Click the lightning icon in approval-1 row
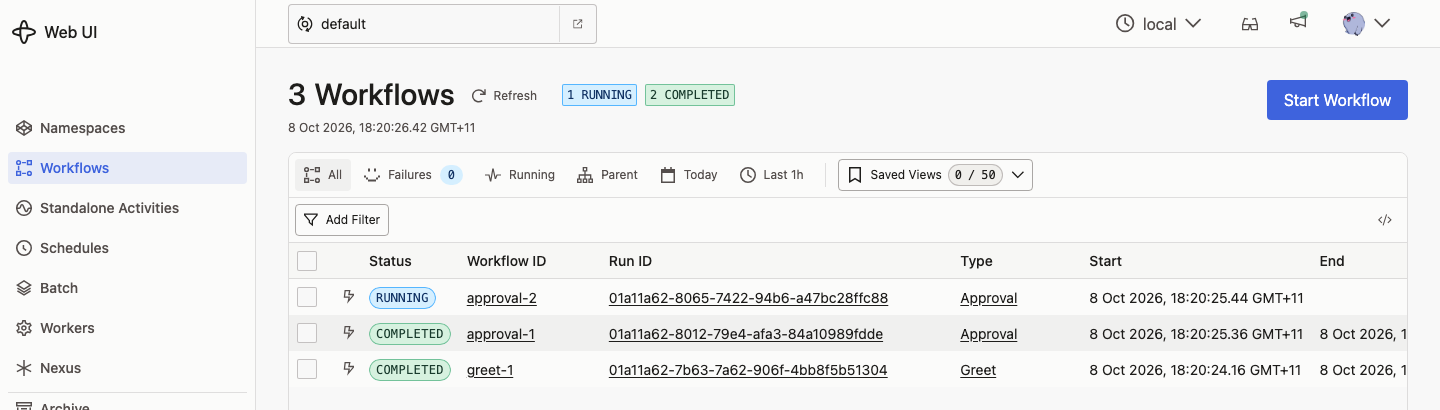1440x410 pixels. point(349,332)
